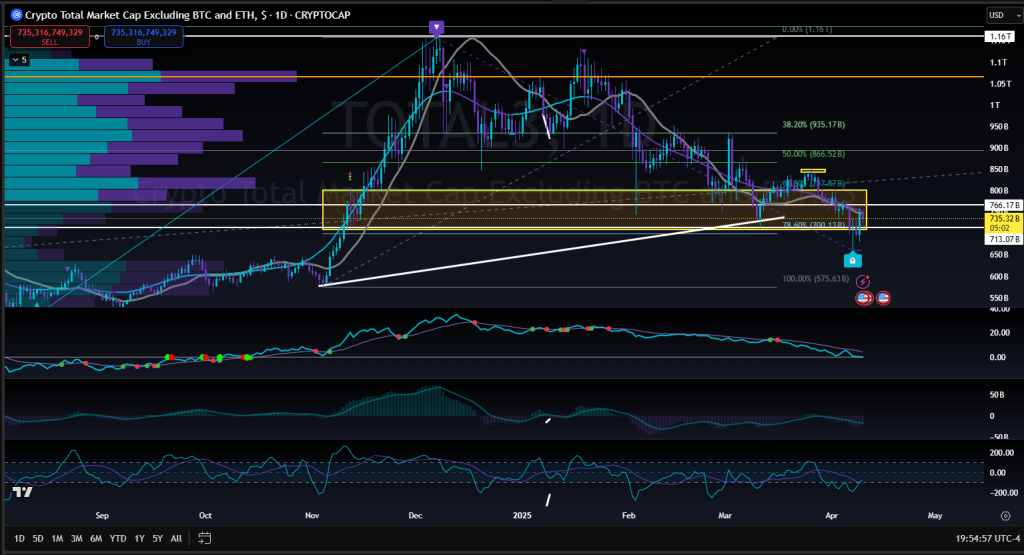The image size is (1024, 555).
Task: Click the first US flag economic event icon
Action: point(863,298)
